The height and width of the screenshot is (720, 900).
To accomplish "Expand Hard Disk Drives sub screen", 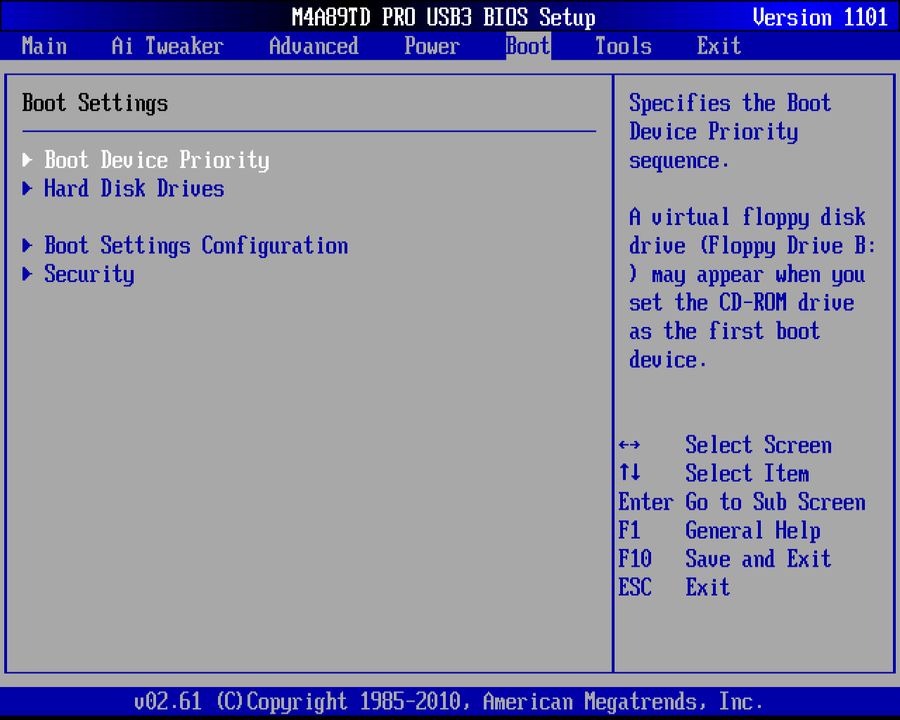I will pos(134,189).
